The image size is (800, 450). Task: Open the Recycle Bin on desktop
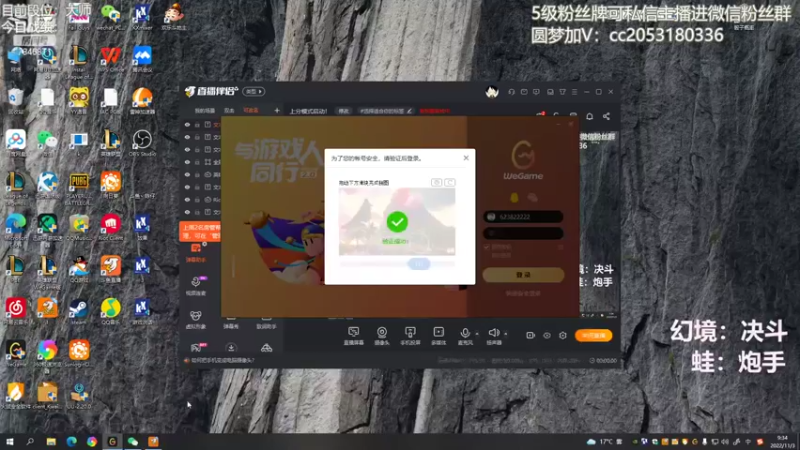click(x=15, y=99)
